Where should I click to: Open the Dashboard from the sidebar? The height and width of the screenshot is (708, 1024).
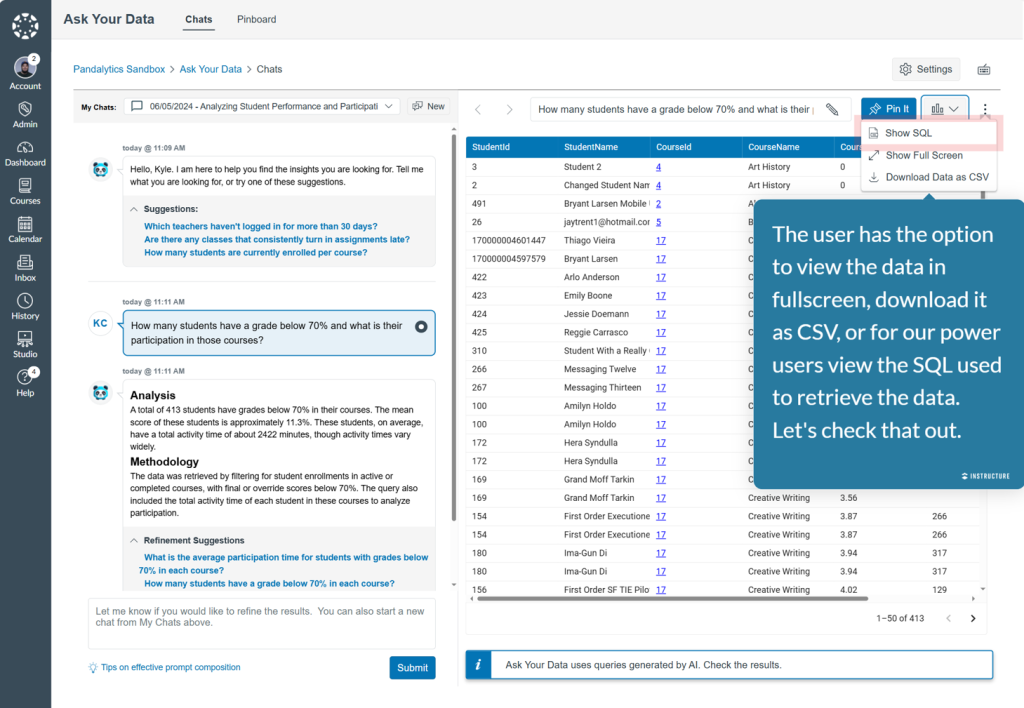point(25,153)
